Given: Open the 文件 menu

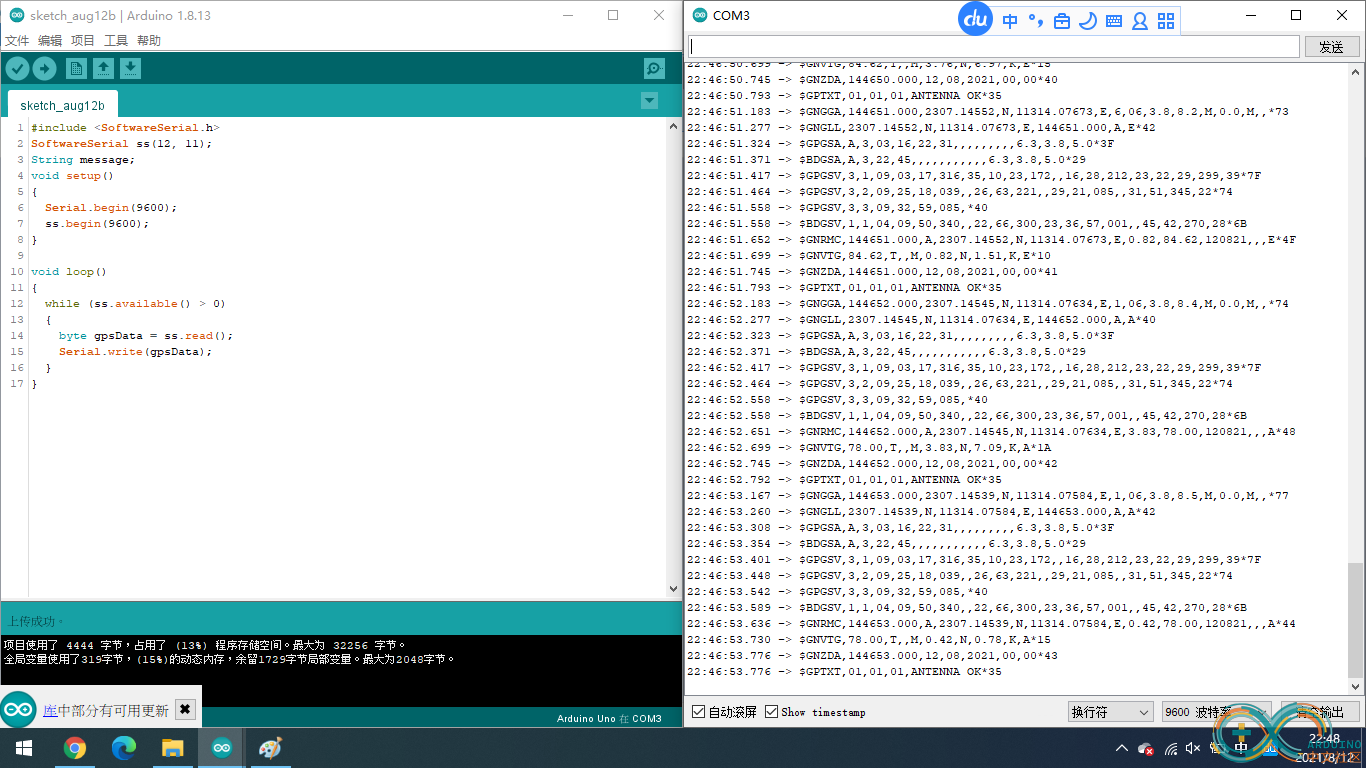Looking at the screenshot, I should (x=17, y=40).
